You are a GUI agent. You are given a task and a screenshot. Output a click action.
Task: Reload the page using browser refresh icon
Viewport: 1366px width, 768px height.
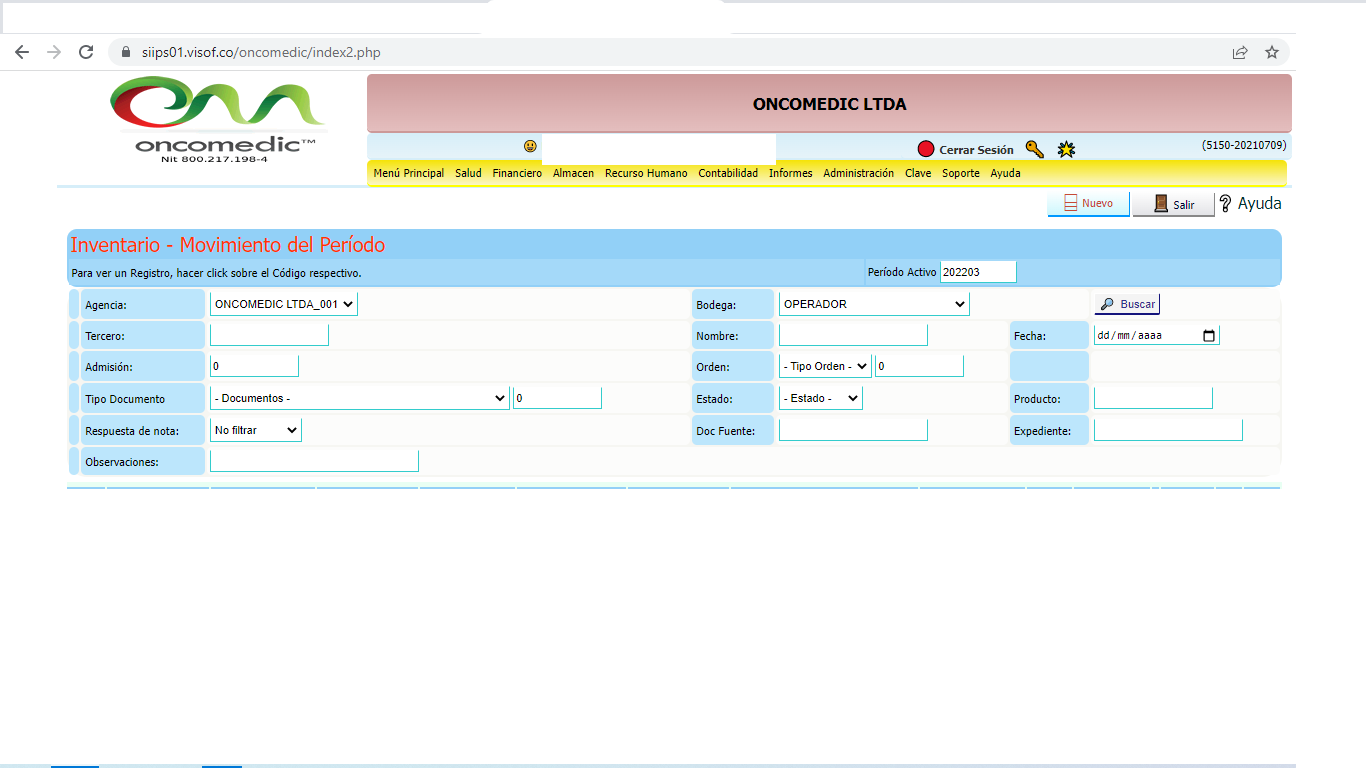[x=86, y=52]
